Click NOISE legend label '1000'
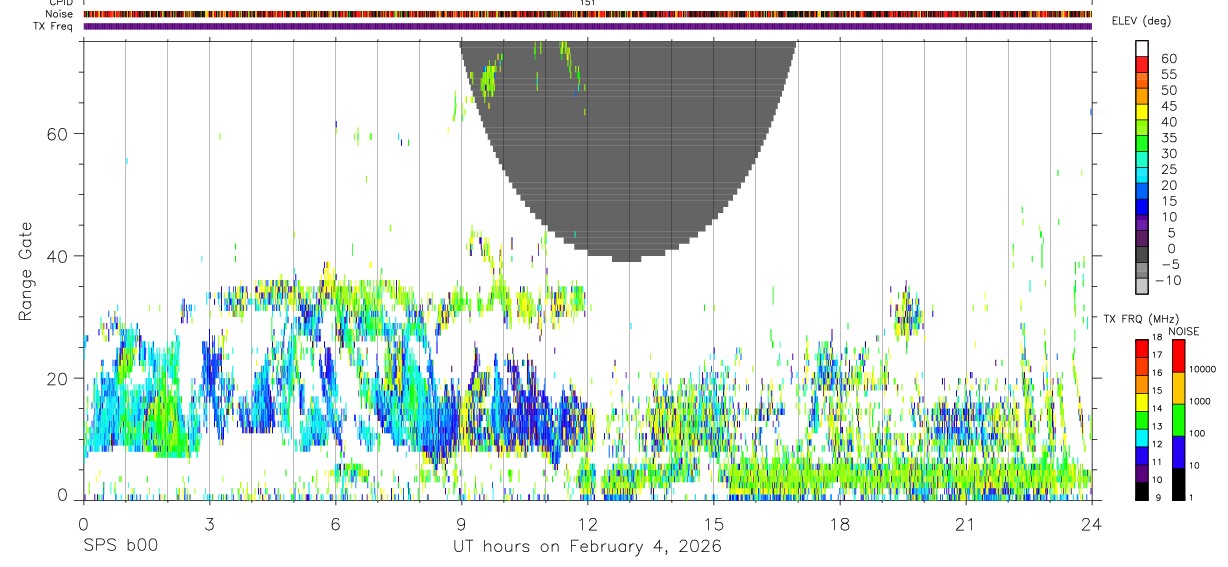This screenshot has height=567, width=1228. tap(1200, 402)
